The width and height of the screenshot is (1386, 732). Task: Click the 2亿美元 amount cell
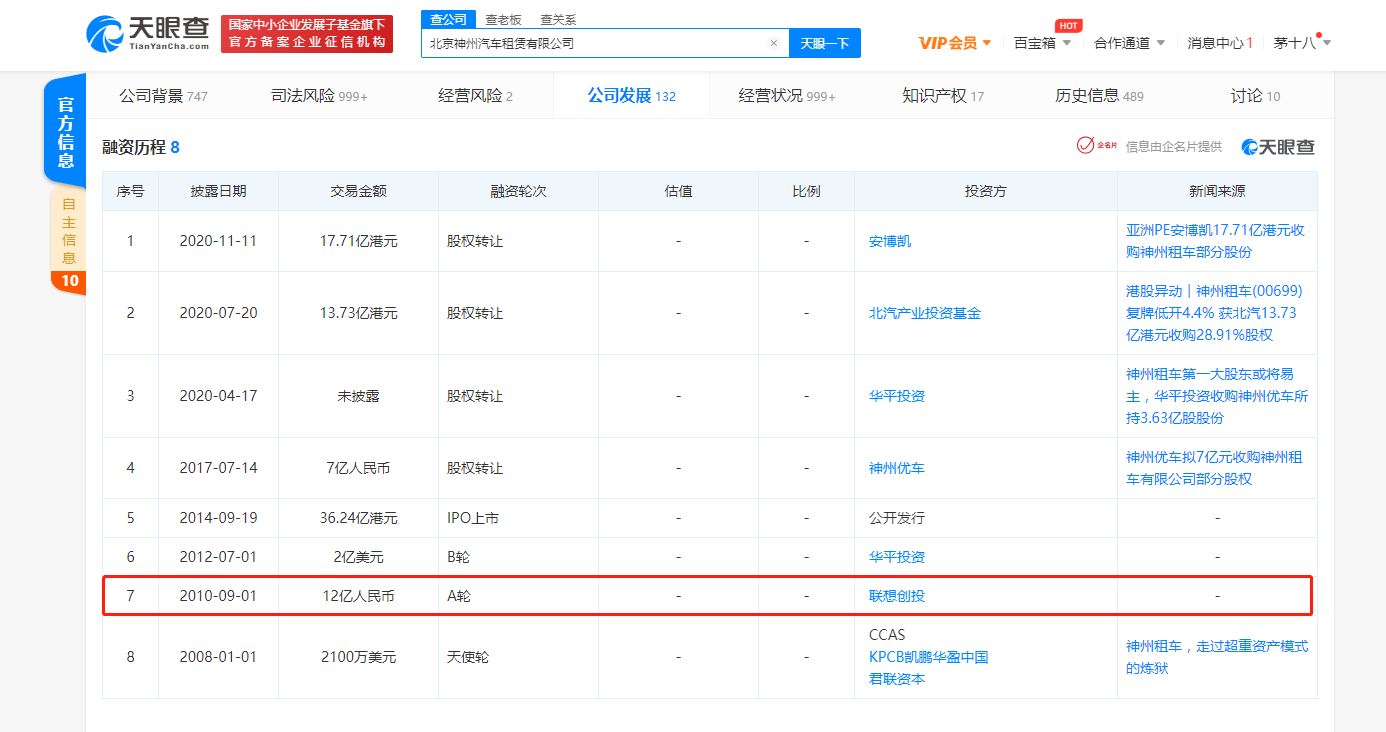click(358, 557)
